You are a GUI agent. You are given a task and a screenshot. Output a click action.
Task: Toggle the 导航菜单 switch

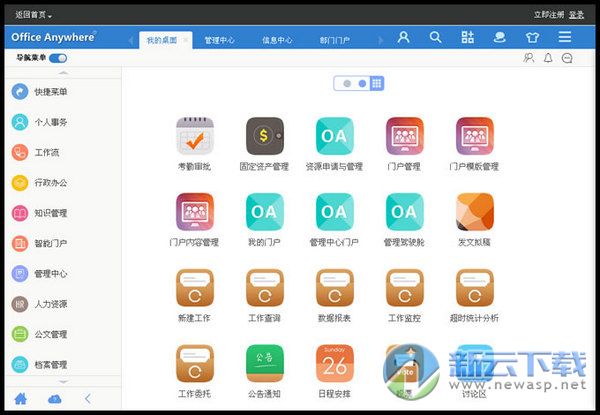tap(58, 58)
